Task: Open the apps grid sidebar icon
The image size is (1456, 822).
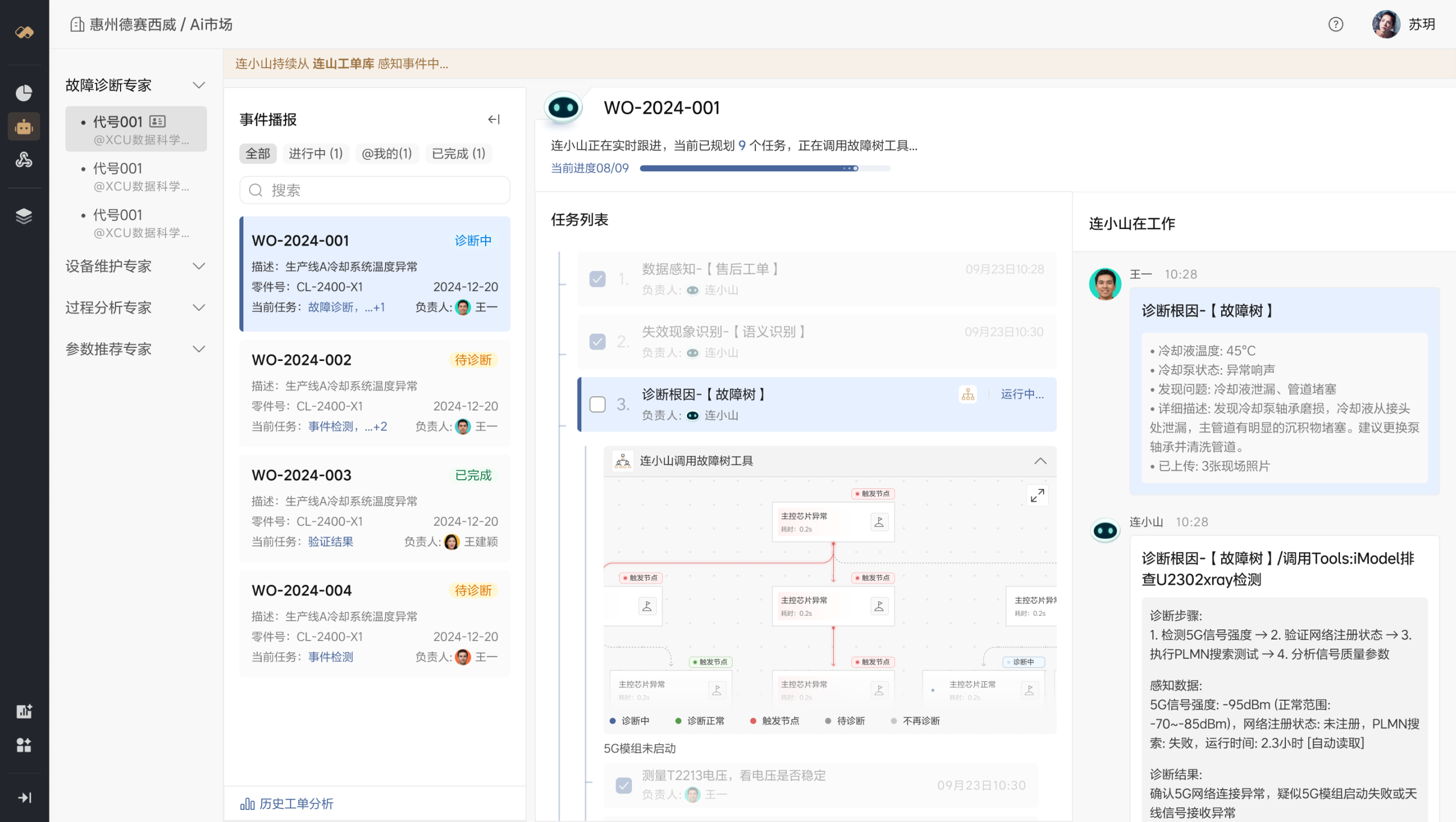Action: click(x=24, y=745)
